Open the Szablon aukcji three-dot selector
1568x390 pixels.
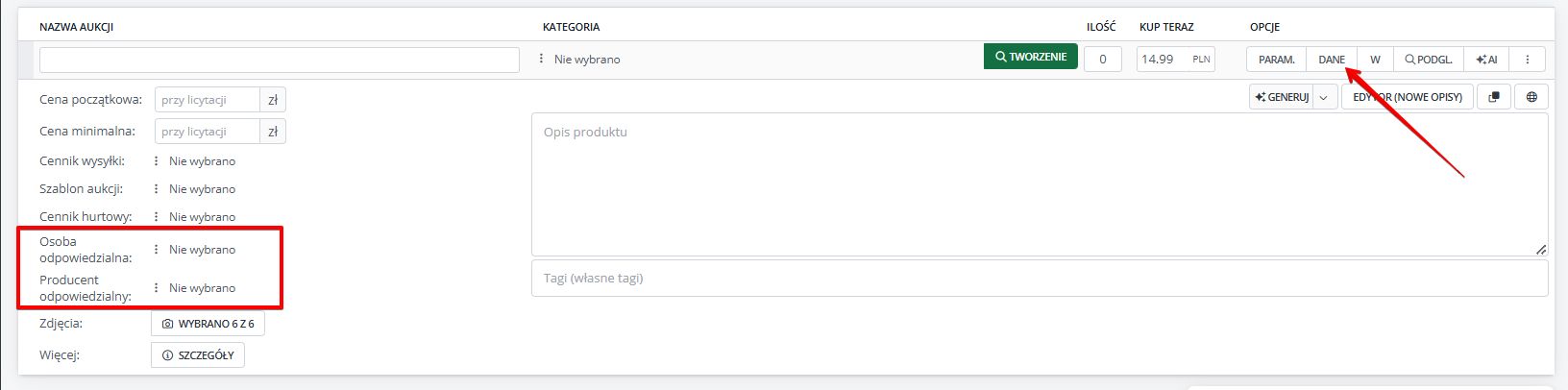(x=156, y=189)
